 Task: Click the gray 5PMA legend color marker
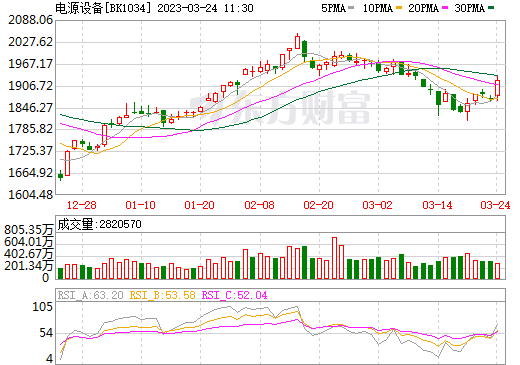351,8
